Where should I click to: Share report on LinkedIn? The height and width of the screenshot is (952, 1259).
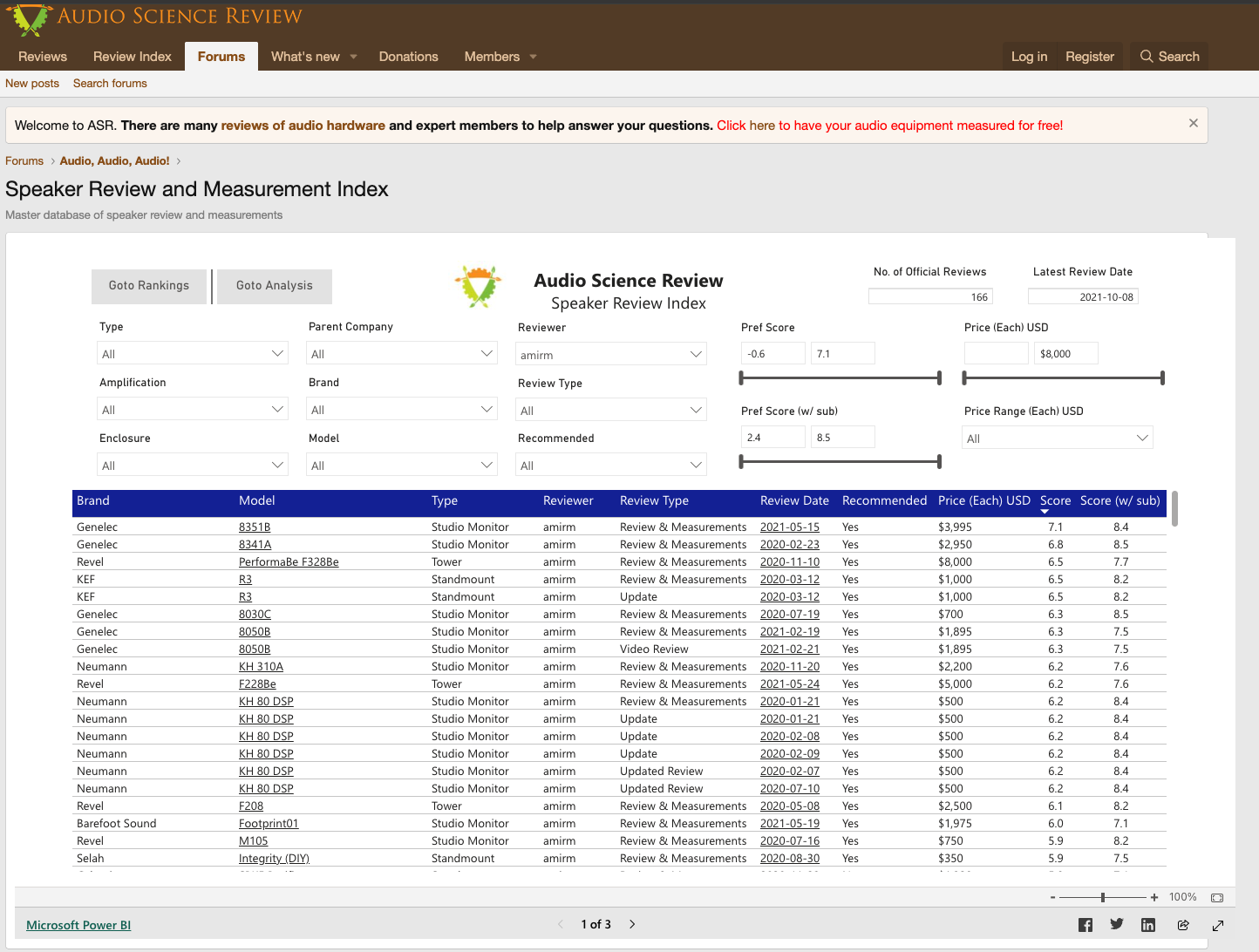(x=1148, y=925)
